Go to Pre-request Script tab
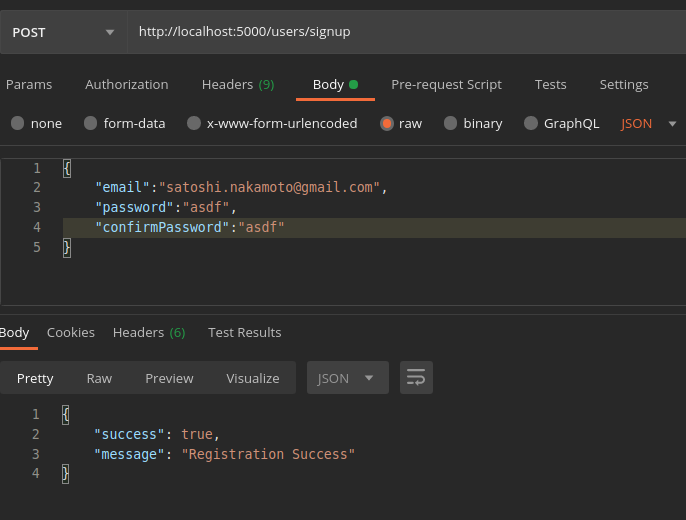686x520 pixels. pos(446,85)
